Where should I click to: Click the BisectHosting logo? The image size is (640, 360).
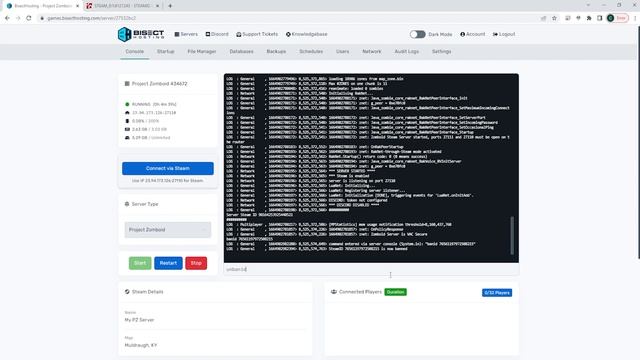[141, 34]
